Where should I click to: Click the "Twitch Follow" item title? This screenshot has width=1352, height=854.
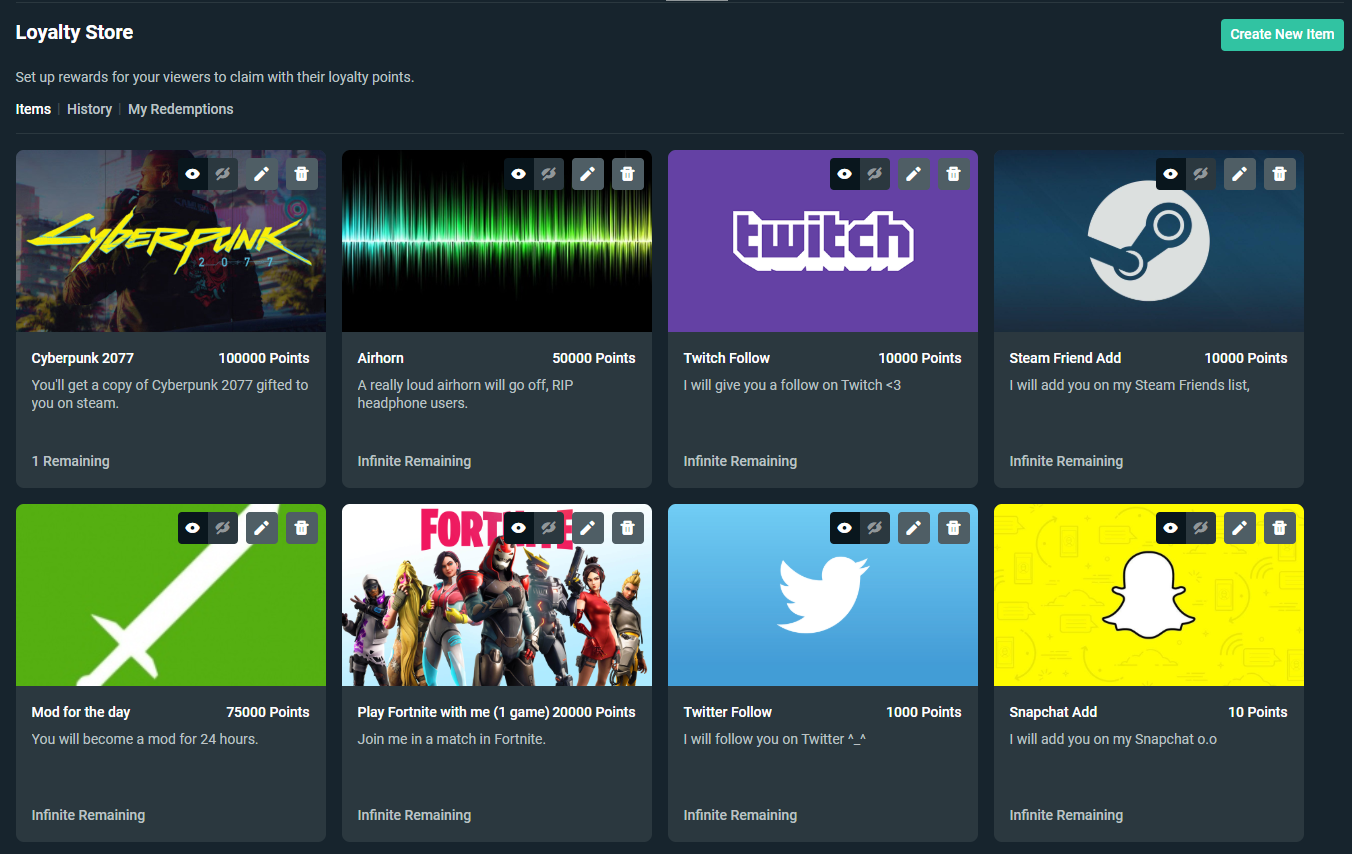coord(727,358)
